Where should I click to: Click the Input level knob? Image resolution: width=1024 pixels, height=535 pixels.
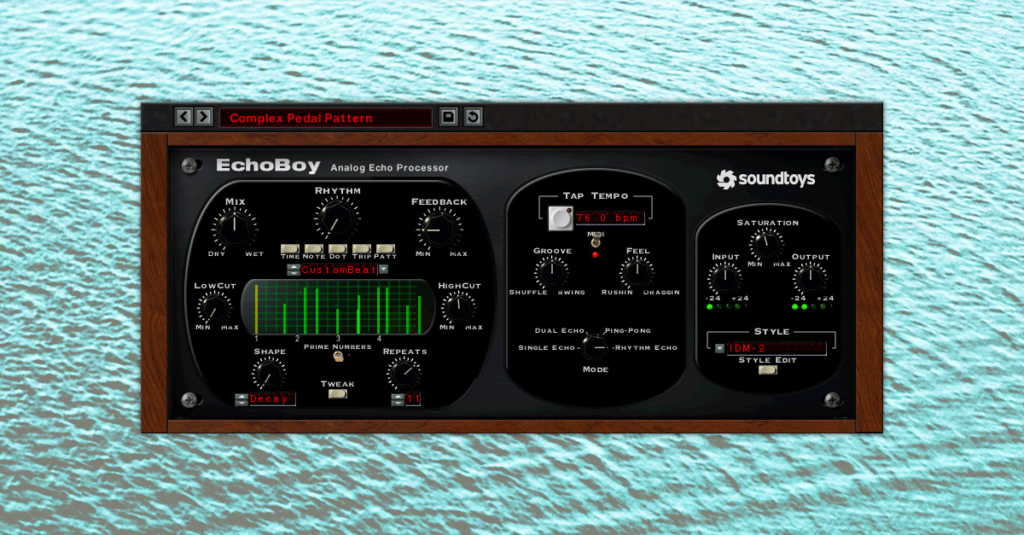coord(724,278)
